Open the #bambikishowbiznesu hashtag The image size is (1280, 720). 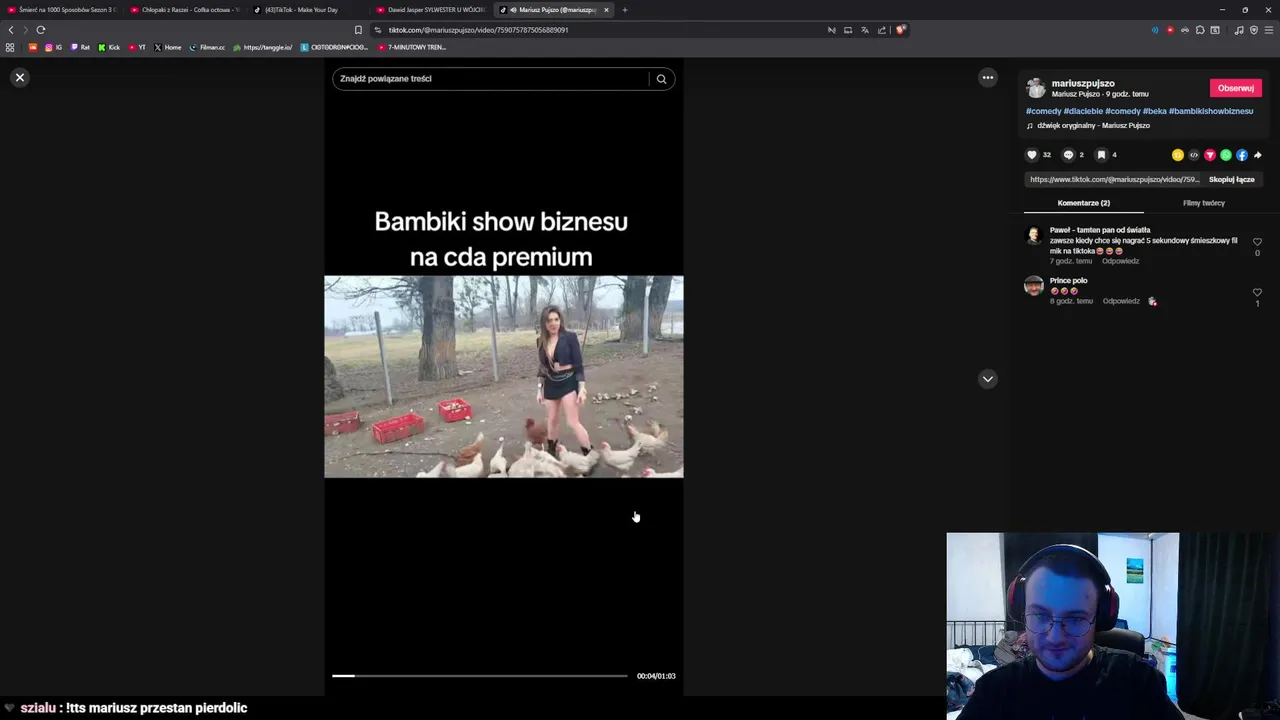click(x=1211, y=111)
